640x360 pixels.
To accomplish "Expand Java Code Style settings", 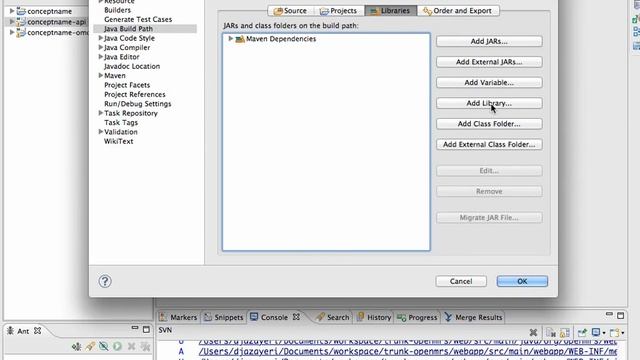I will tap(100, 38).
